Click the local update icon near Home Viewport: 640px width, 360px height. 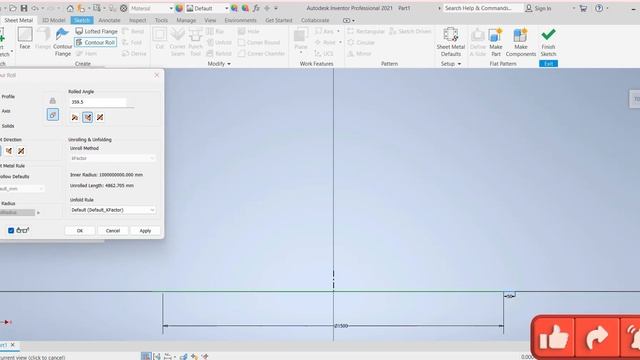coord(81,8)
